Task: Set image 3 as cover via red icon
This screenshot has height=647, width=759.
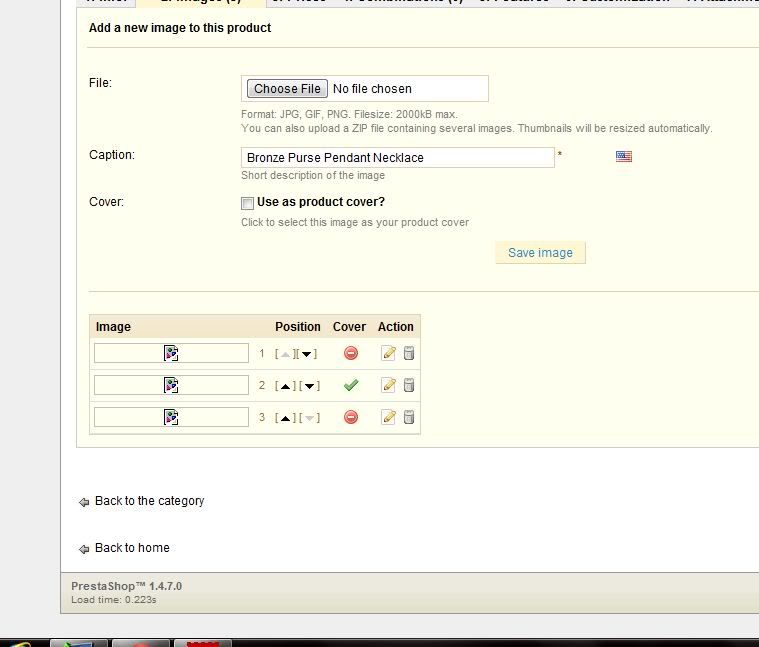Action: [350, 417]
